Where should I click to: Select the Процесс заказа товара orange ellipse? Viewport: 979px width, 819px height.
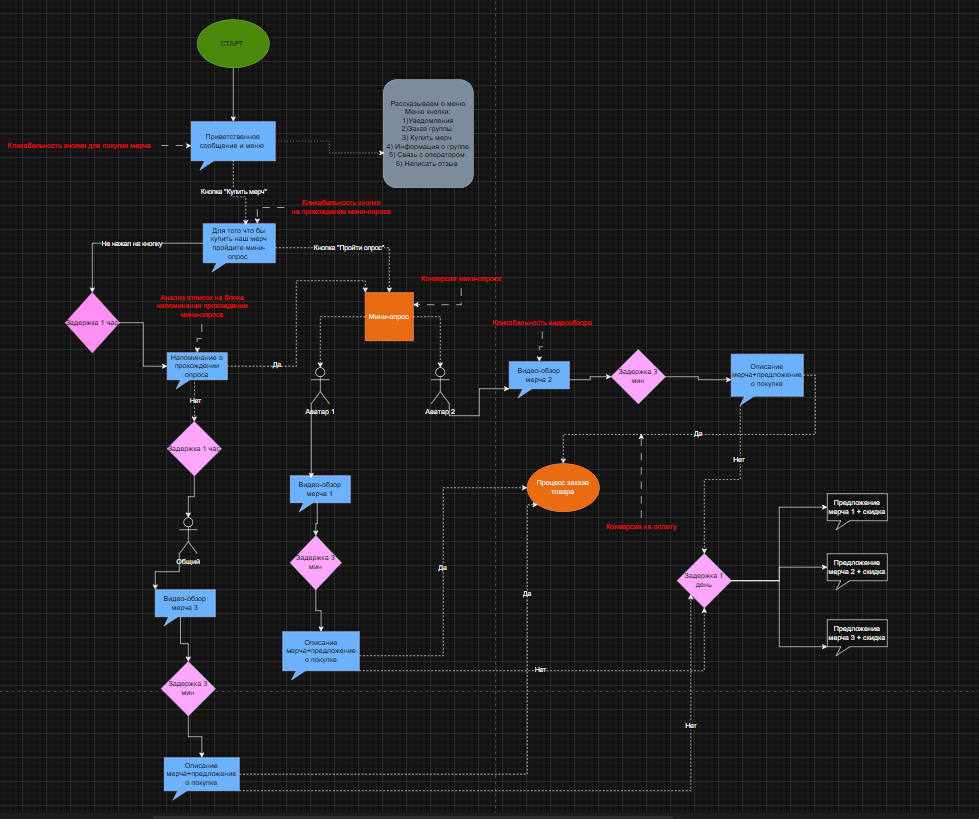[563, 488]
